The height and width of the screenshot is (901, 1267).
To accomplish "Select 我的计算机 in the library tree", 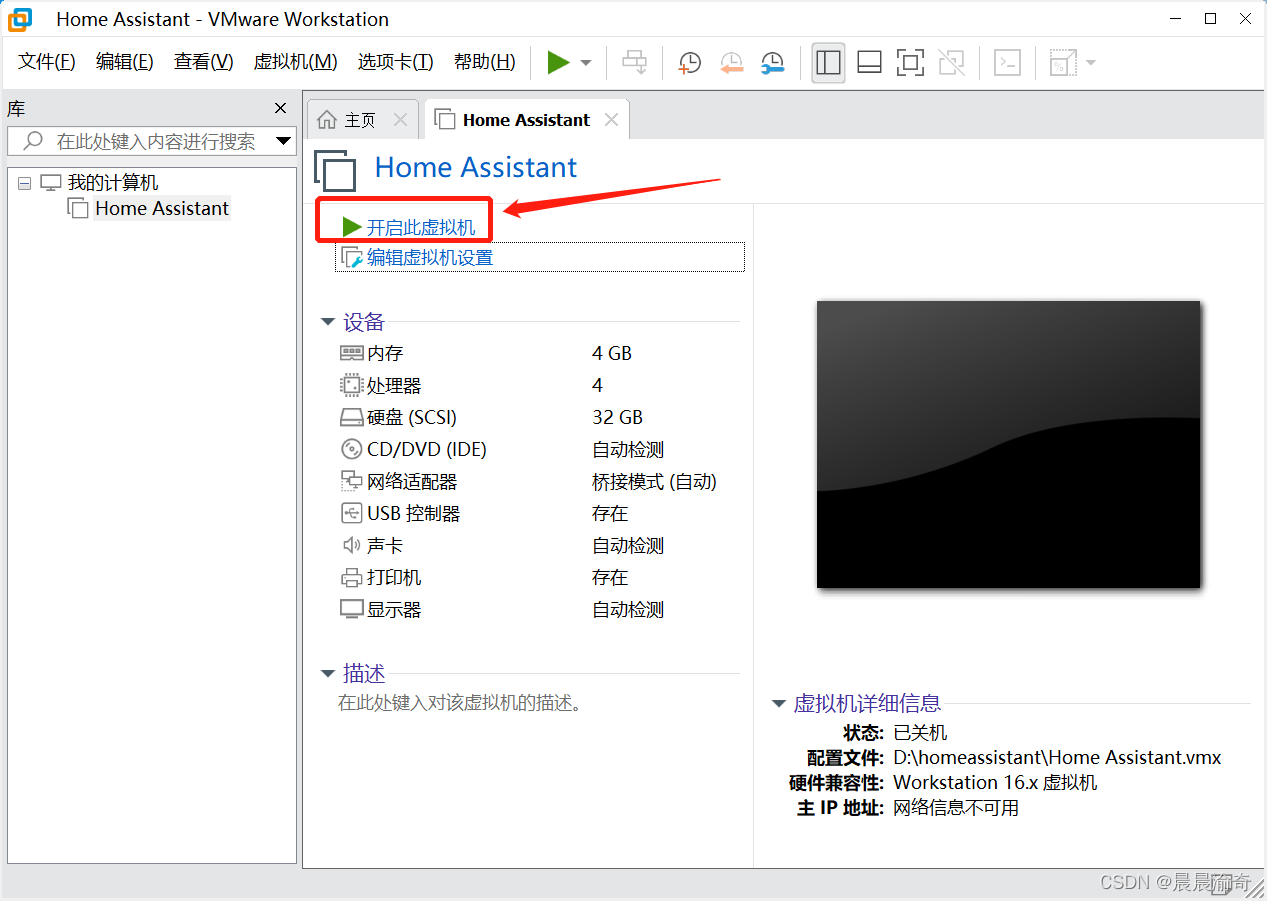I will click(113, 183).
